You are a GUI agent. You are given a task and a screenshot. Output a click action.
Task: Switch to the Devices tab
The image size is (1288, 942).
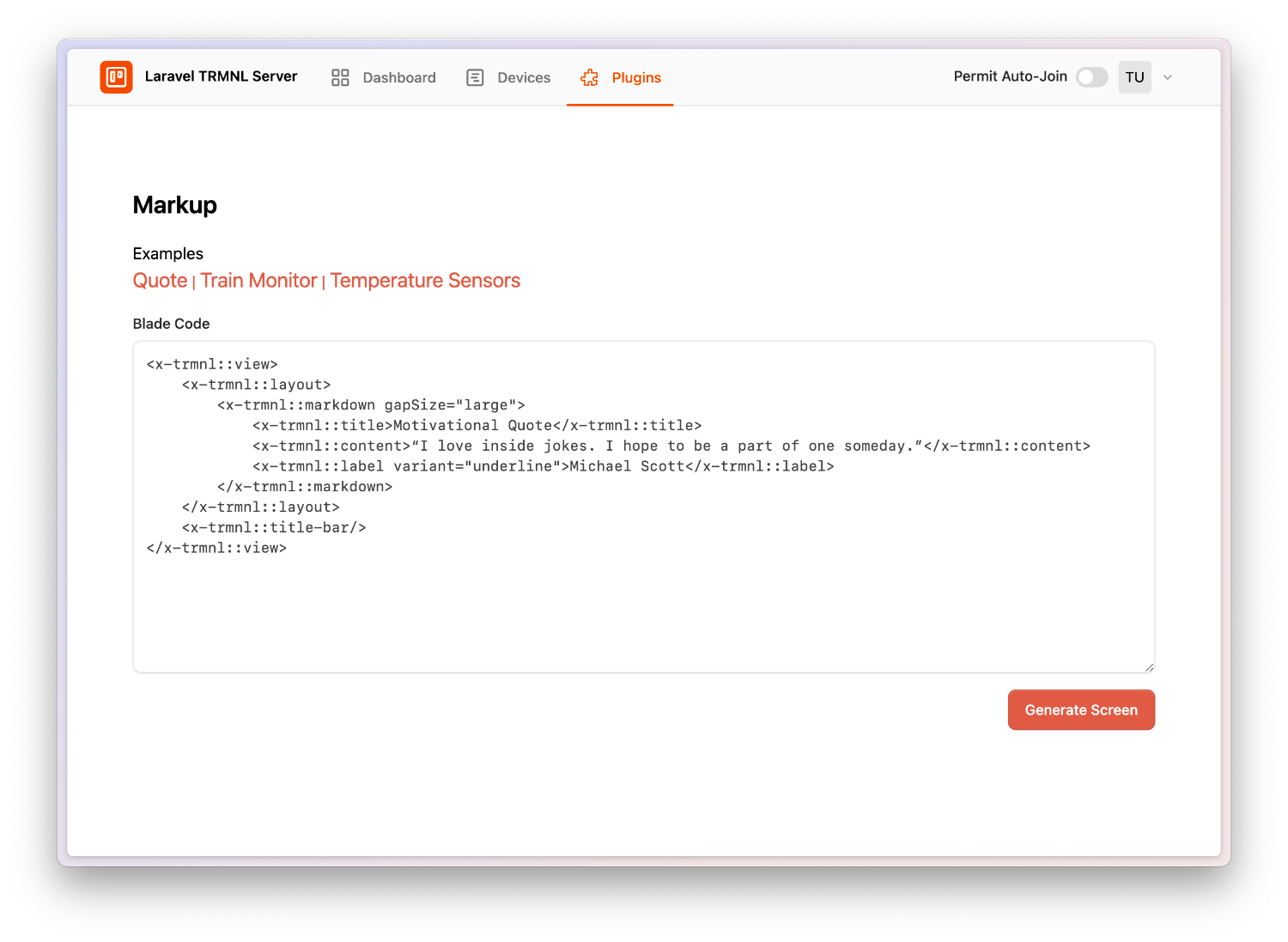(x=523, y=76)
